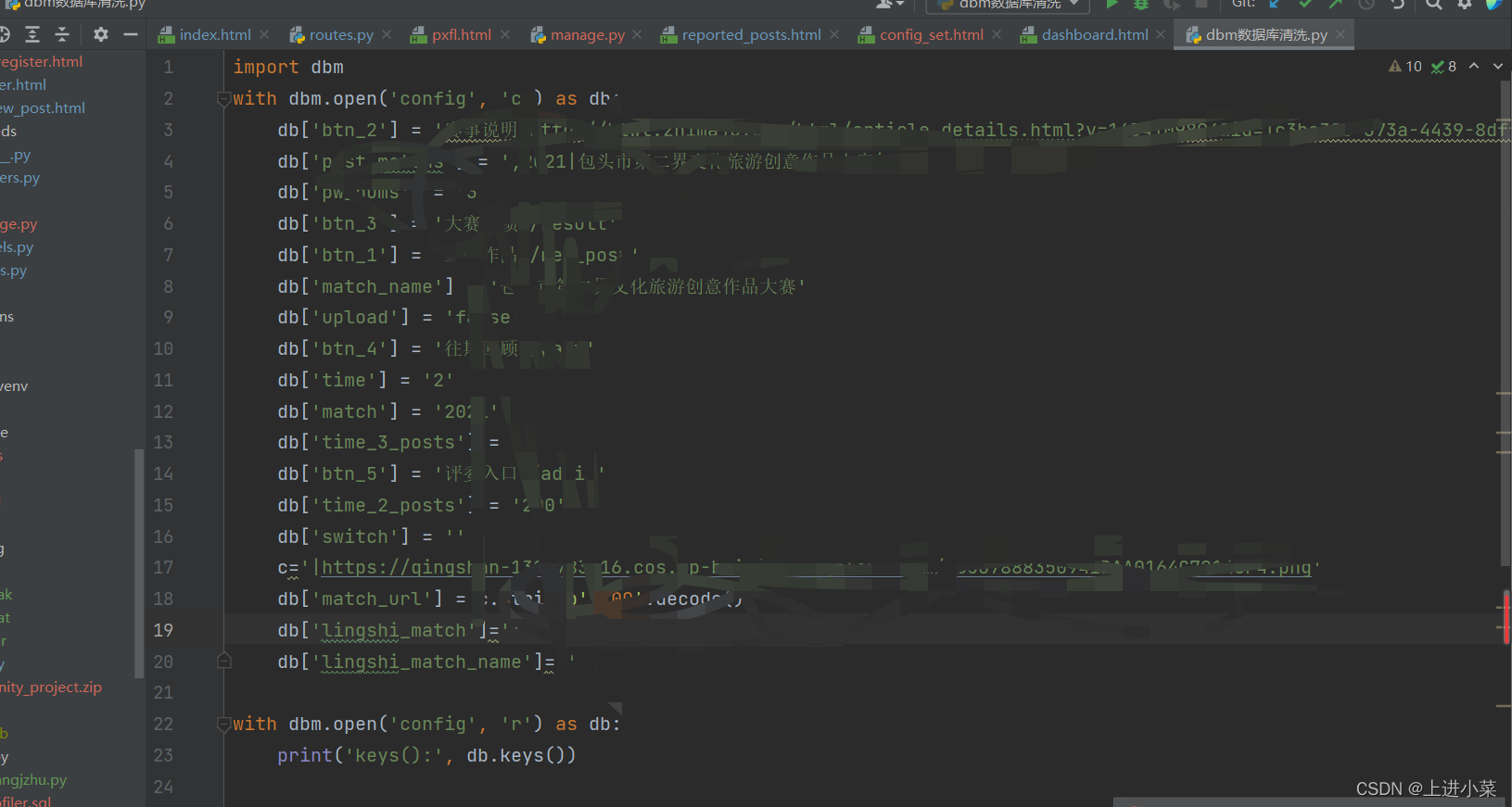Click db['lingshi_match_name'] on line 20

pos(411,662)
